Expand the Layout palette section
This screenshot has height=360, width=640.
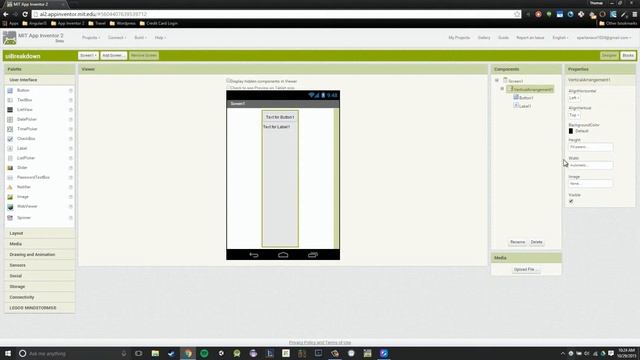tap(40, 233)
